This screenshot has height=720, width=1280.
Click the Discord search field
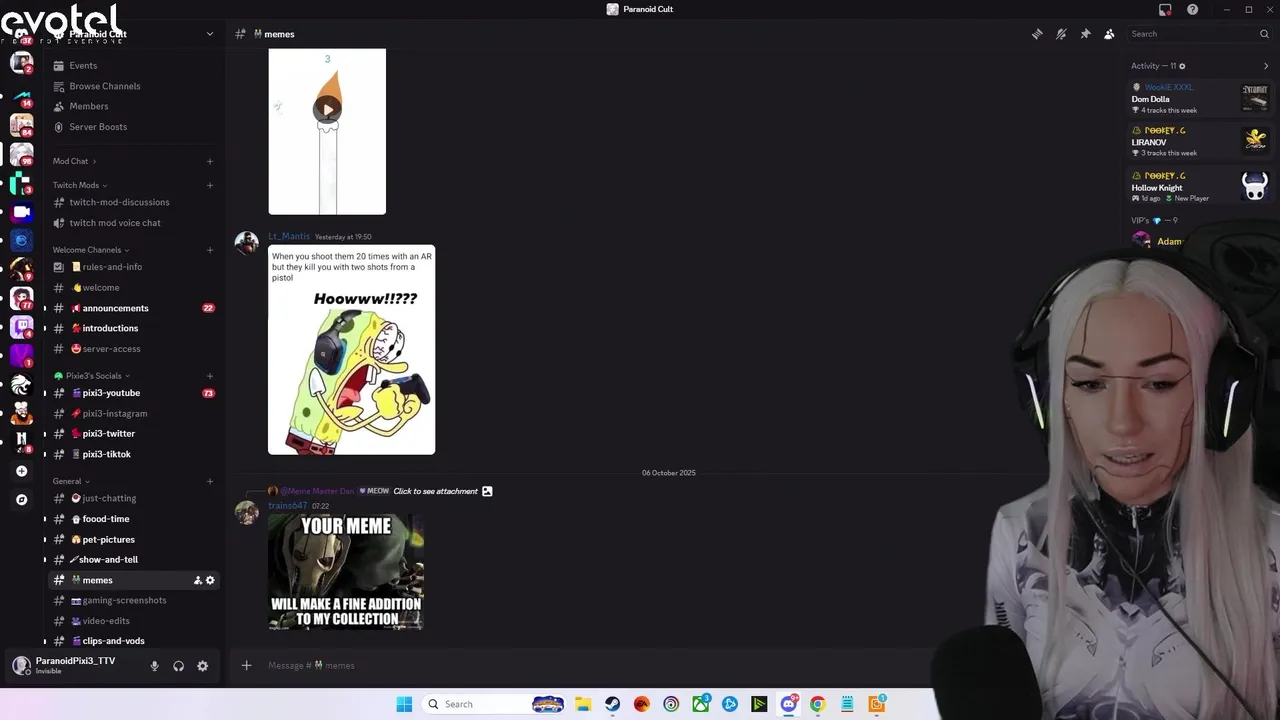tap(1199, 34)
